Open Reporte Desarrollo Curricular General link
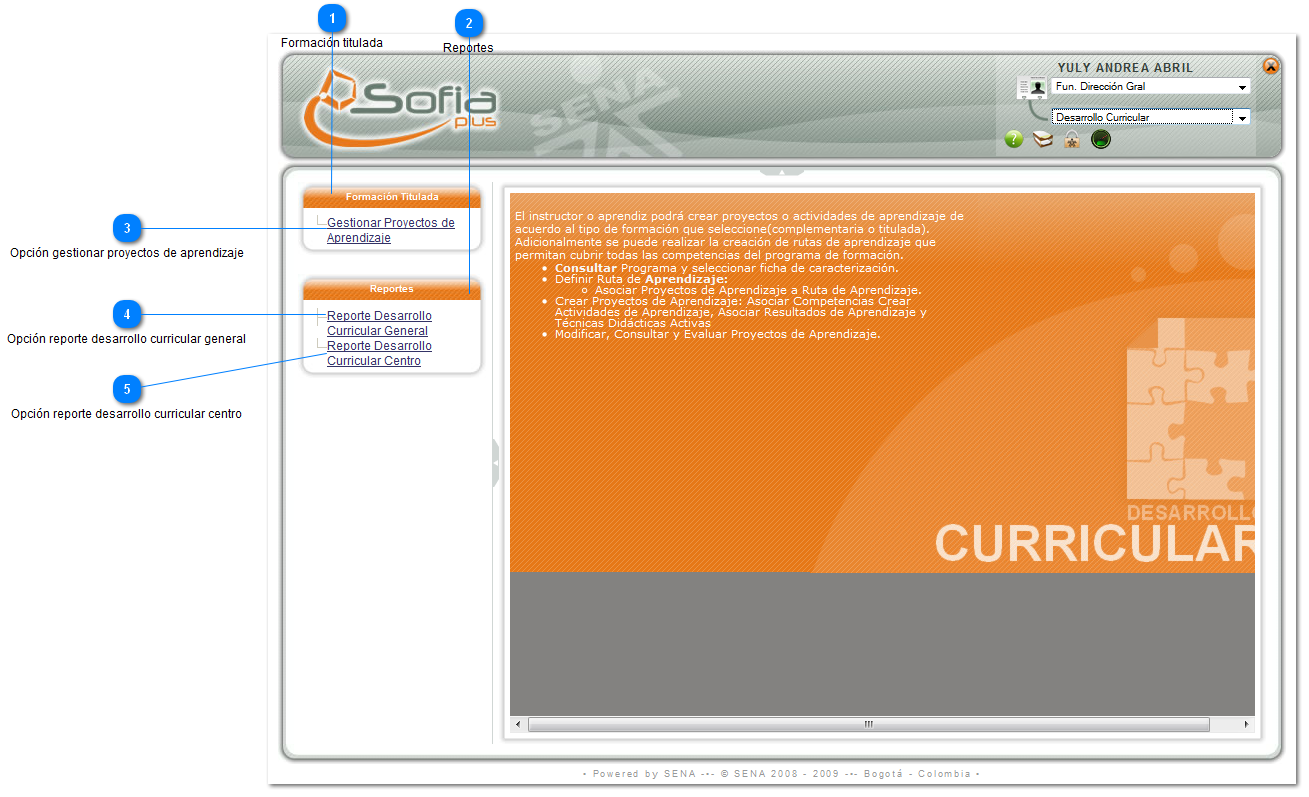The height and width of the screenshot is (797, 1309). pos(379,323)
